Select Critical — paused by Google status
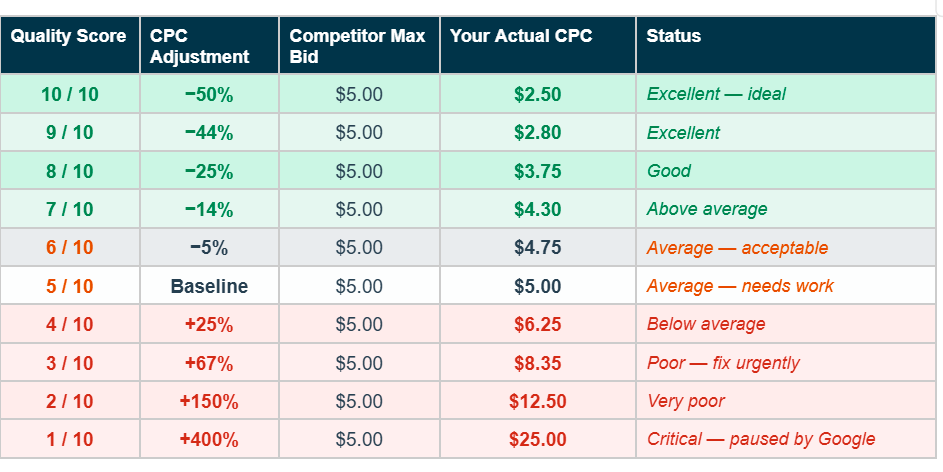943x472 pixels. 761,439
